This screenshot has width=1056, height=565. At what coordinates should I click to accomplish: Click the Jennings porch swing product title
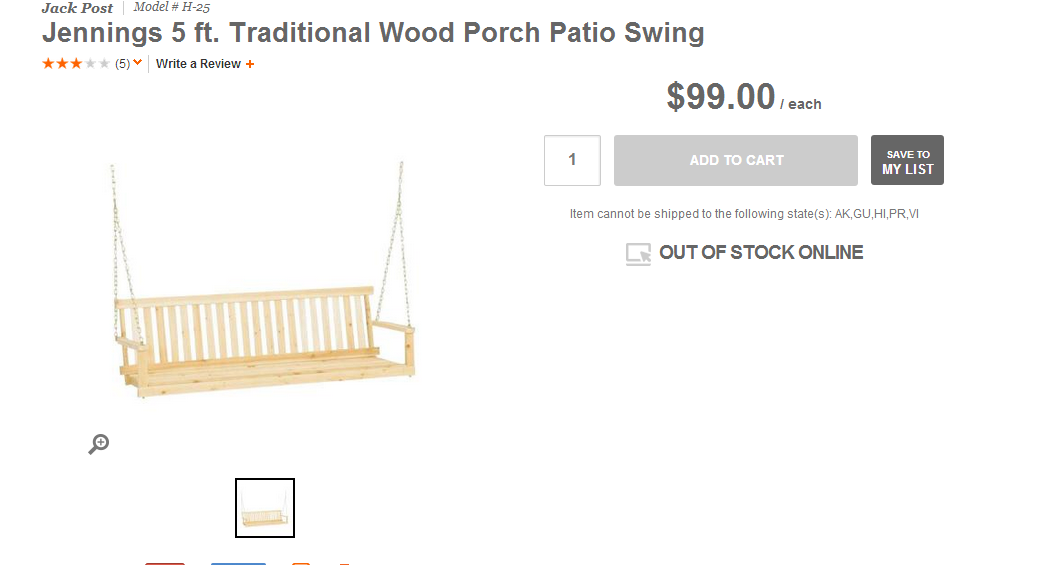pos(373,33)
